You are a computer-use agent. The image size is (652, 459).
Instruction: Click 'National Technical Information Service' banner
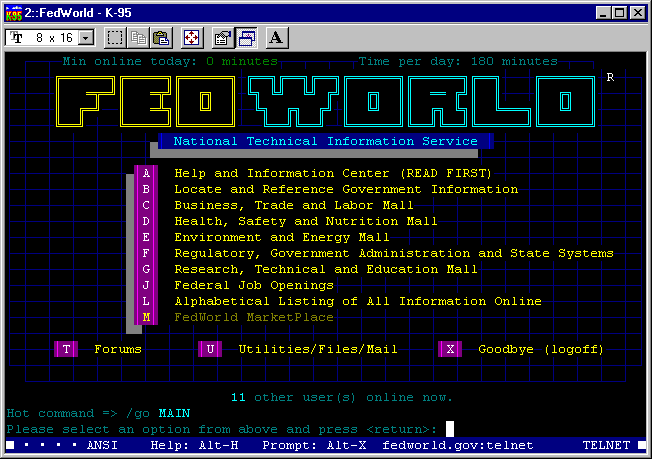pyautogui.click(x=326, y=141)
